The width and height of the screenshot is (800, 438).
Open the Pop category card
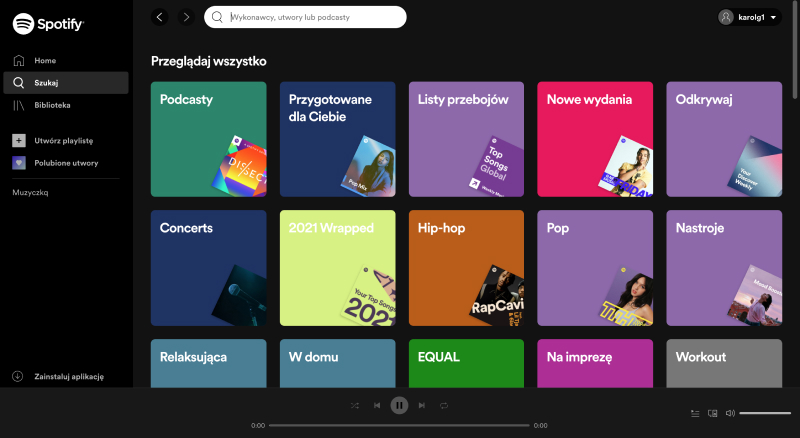595,268
